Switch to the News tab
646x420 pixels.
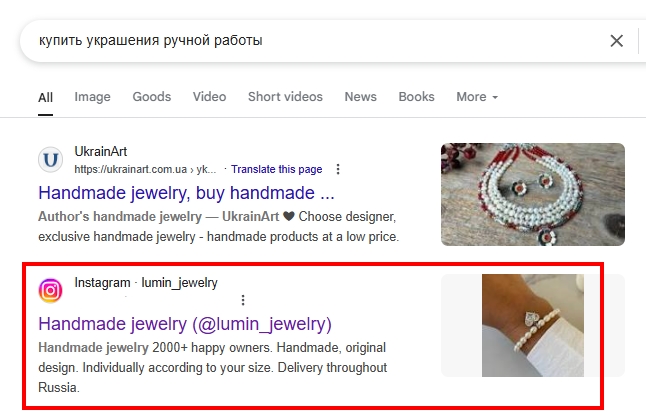360,97
